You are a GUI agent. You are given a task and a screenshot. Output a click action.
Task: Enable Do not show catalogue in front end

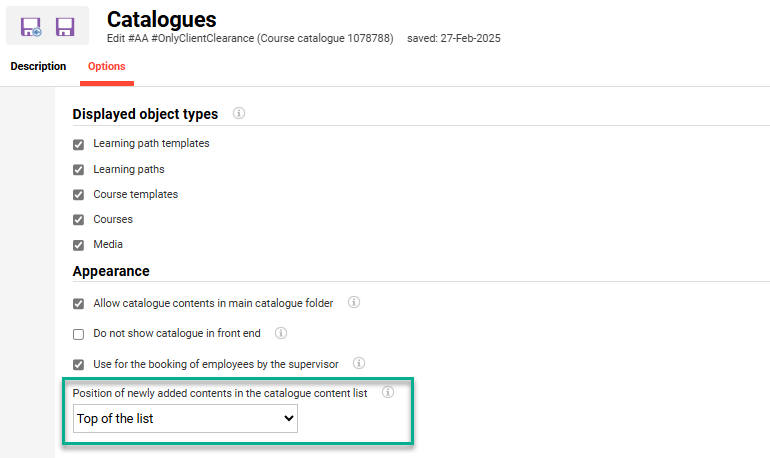click(x=79, y=334)
